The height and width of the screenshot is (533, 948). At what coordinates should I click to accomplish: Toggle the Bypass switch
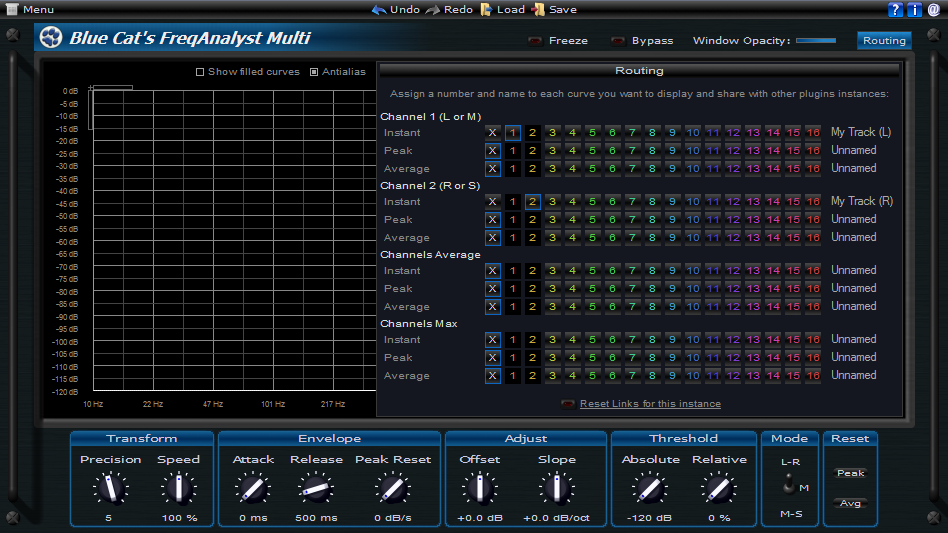pyautogui.click(x=617, y=41)
